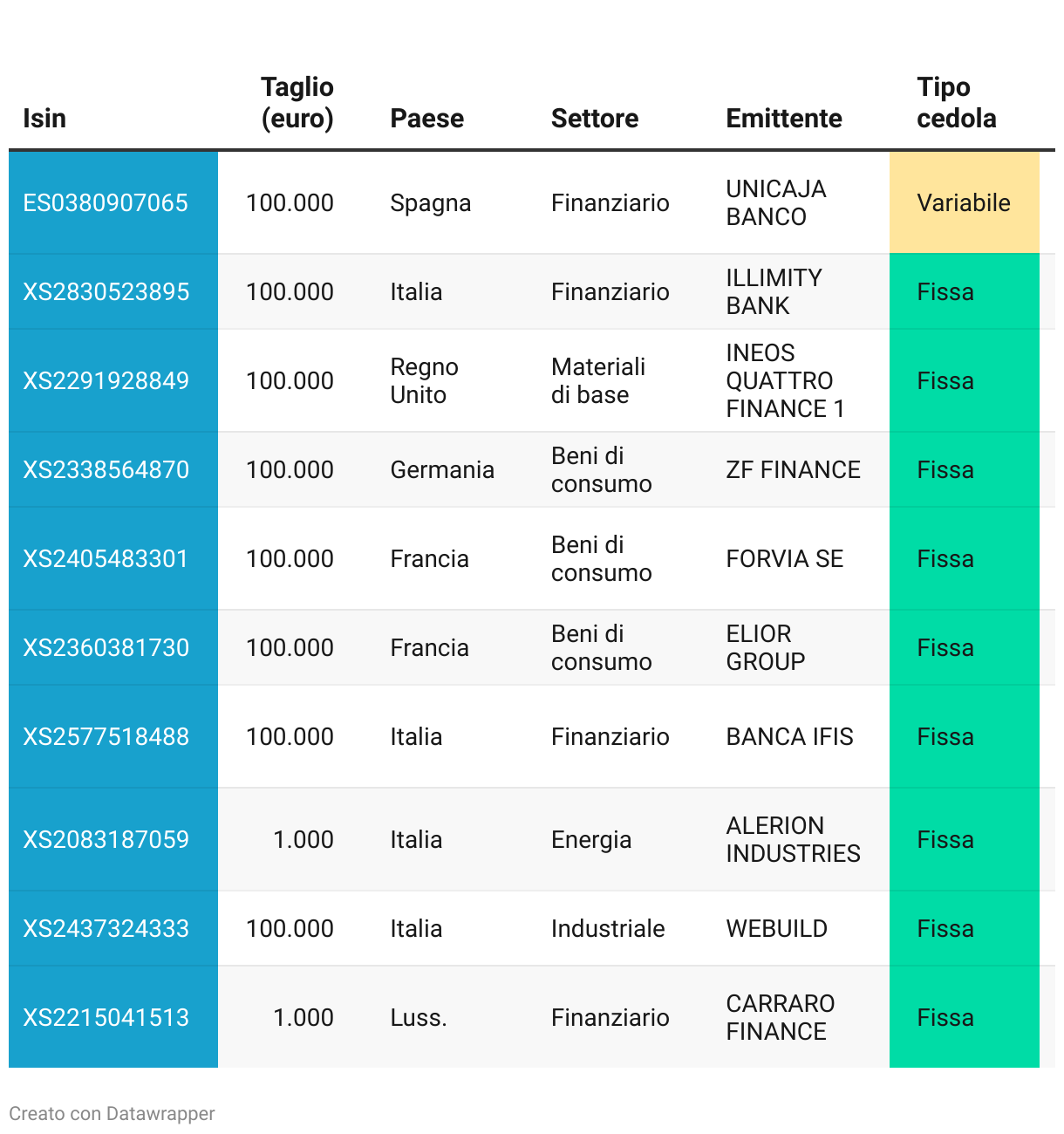
Task: Click the Regno Unito country cell
Action: pyautogui.click(x=424, y=380)
